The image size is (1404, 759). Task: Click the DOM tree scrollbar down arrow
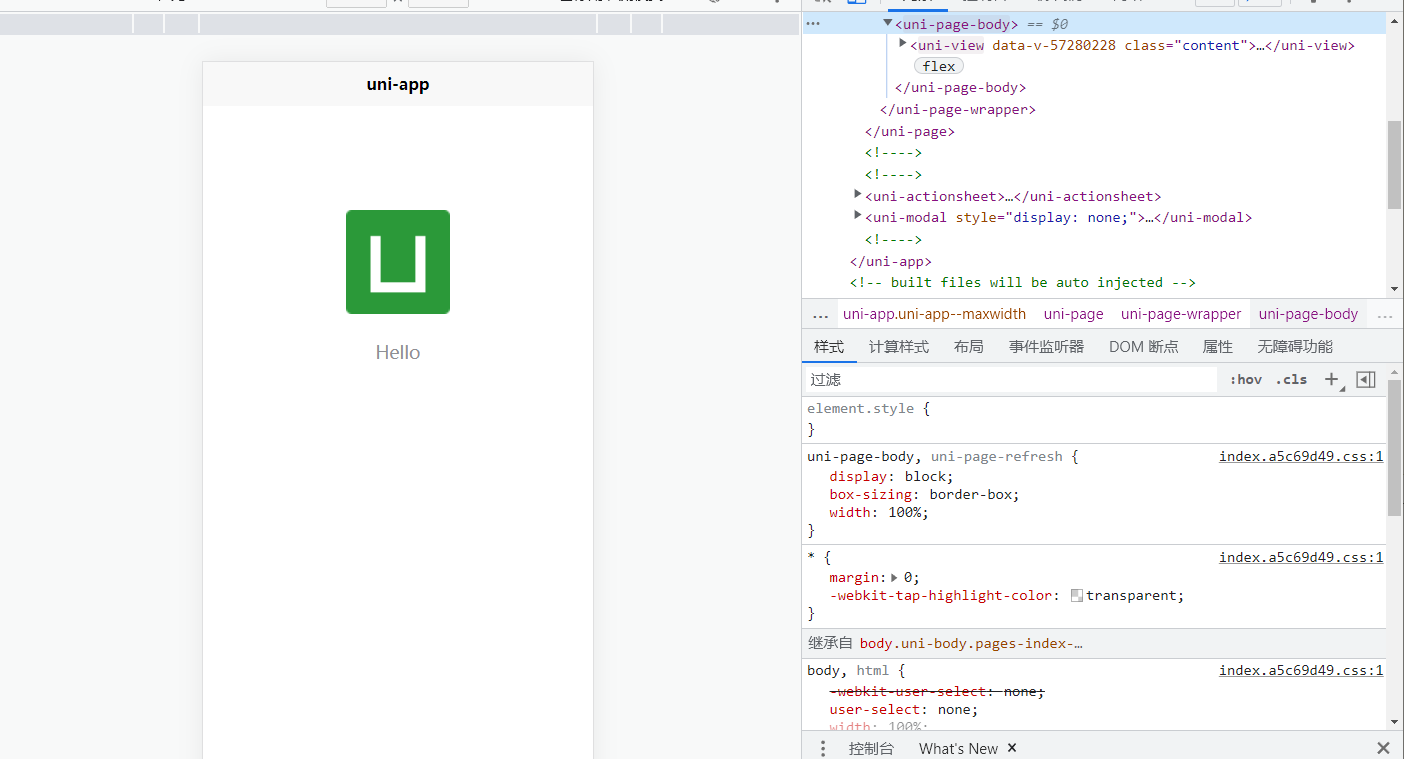coord(1394,288)
